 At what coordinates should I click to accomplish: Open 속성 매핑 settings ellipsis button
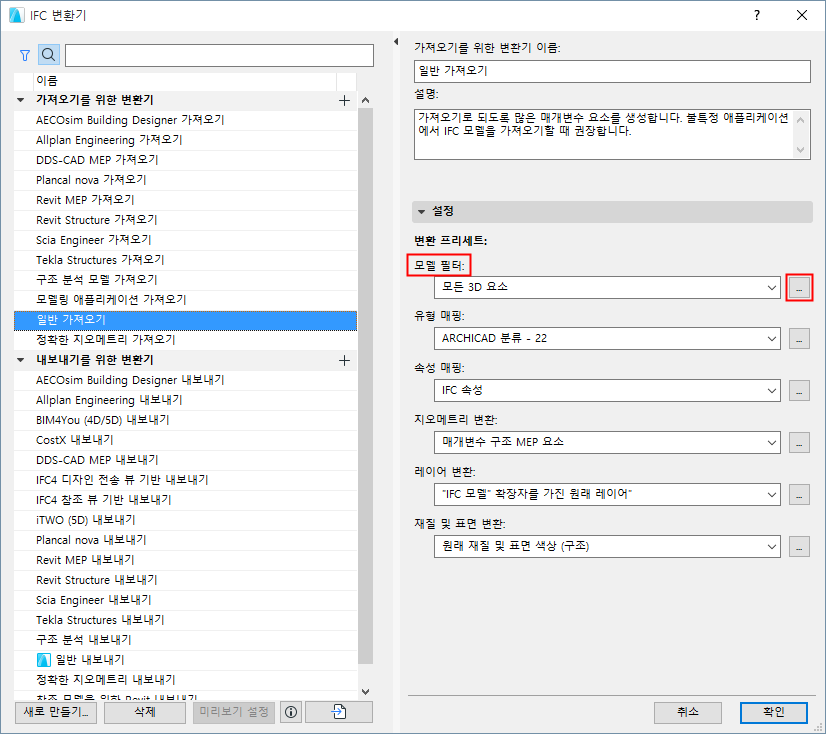[799, 391]
